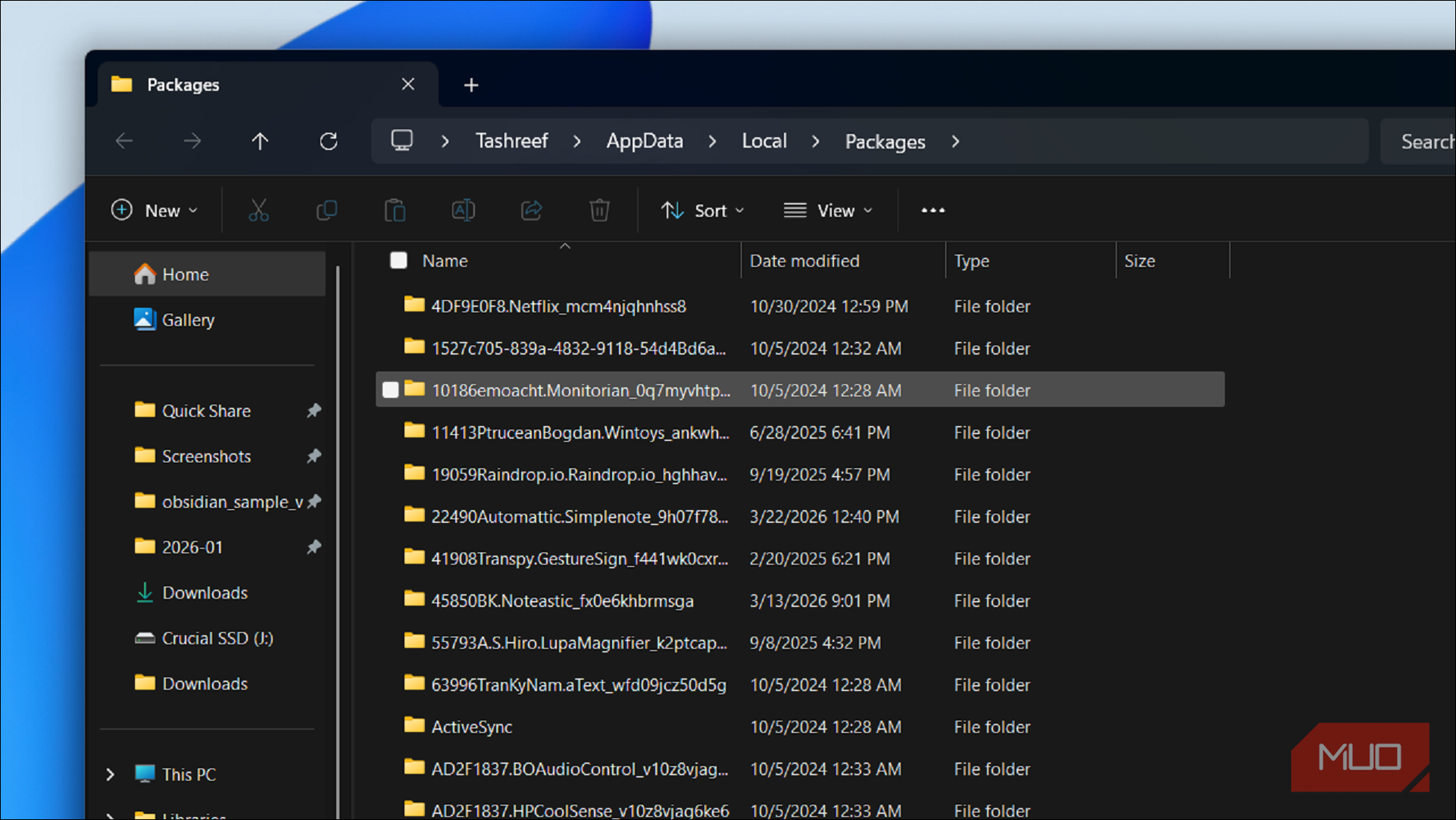The image size is (1456, 820).
Task: Select the 55793A.S.Hiro.LupaMagnifier folder
Action: 800,643
